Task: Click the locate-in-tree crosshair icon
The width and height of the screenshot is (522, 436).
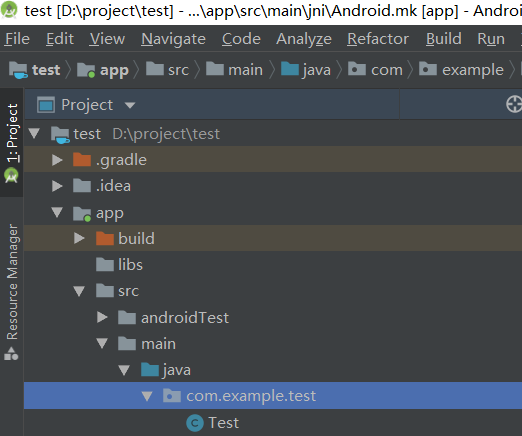Action: (514, 105)
